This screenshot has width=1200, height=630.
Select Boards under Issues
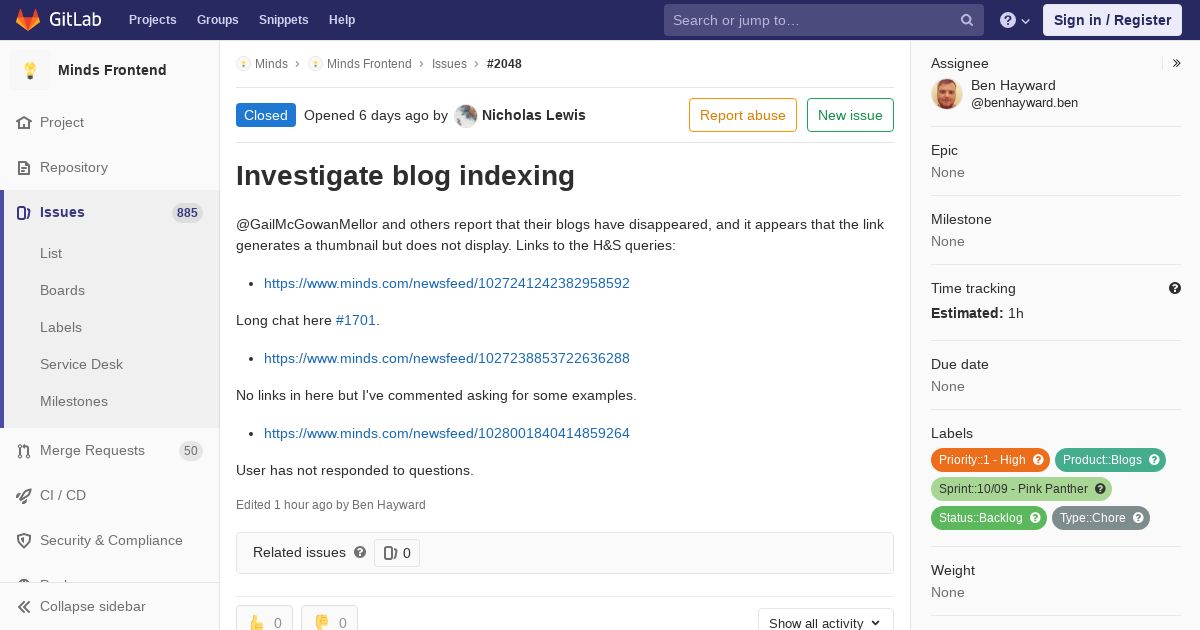pos(62,291)
